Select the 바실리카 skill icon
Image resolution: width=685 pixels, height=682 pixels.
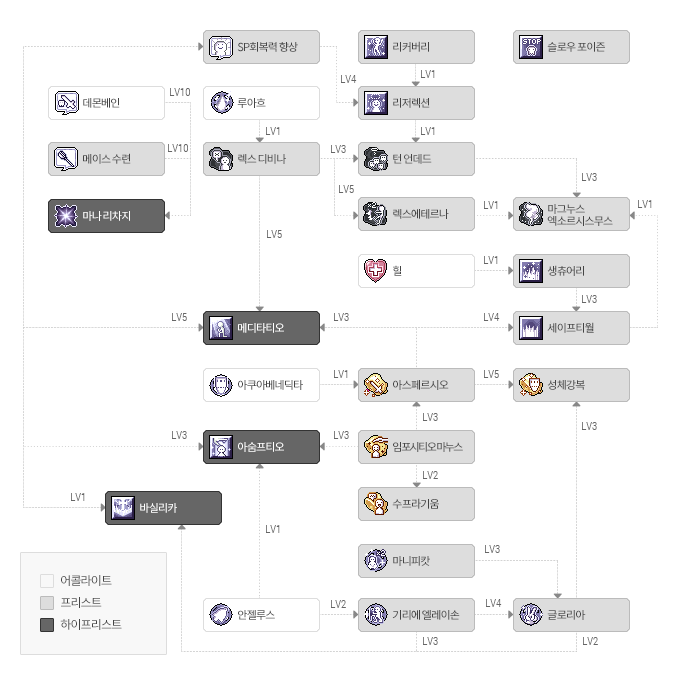123,508
